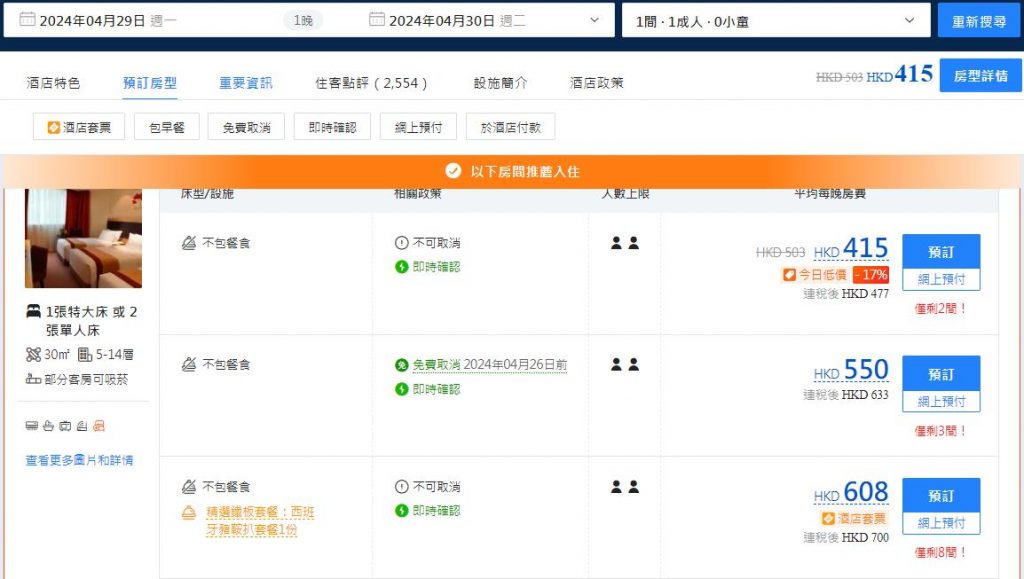The image size is (1024, 579).
Task: Click the hotel room photo thumbnail
Action: coord(83,238)
